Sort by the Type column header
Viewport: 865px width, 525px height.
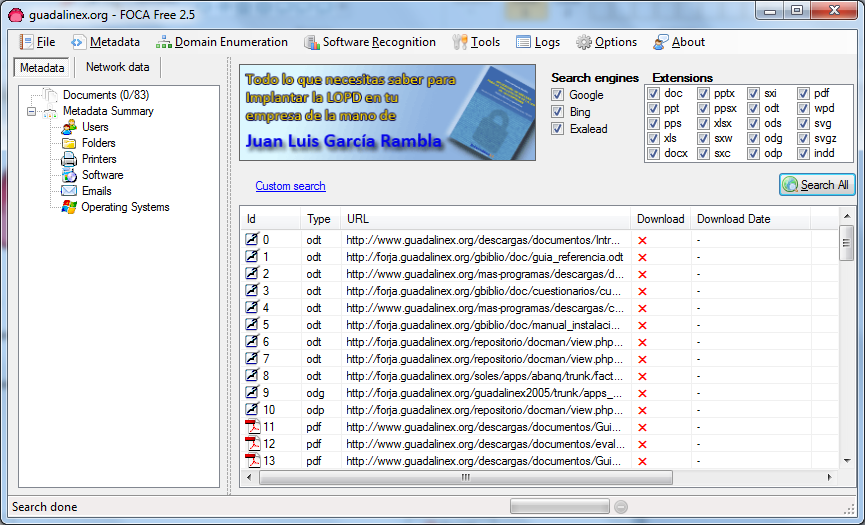pyautogui.click(x=321, y=219)
